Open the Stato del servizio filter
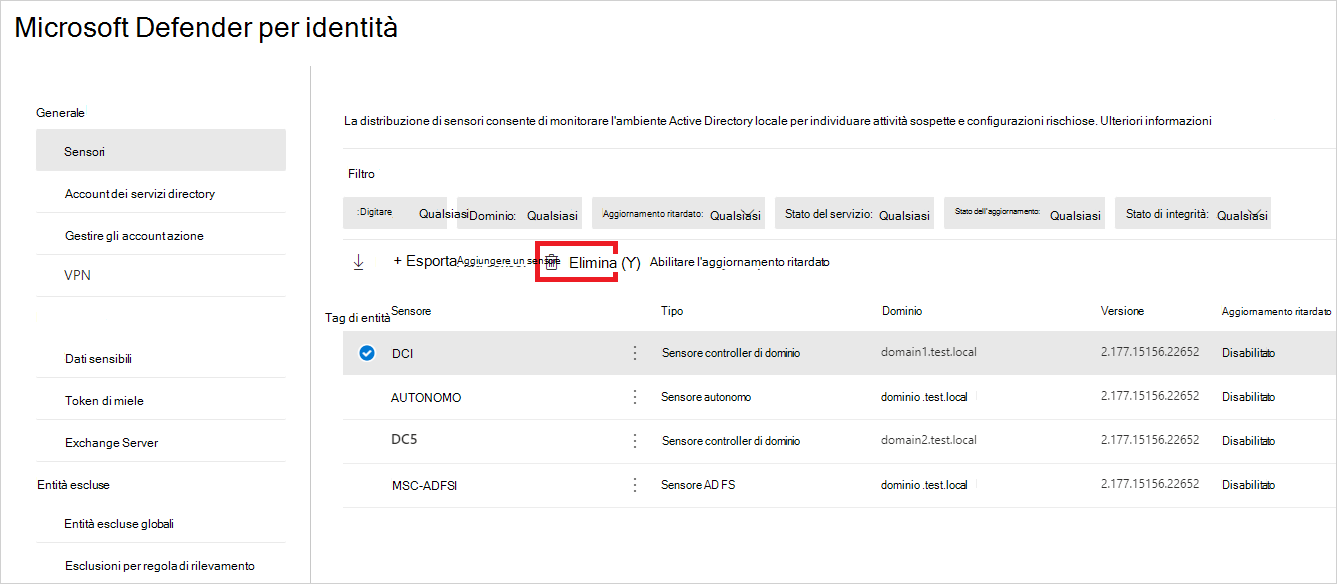The height and width of the screenshot is (584, 1337). [855, 214]
